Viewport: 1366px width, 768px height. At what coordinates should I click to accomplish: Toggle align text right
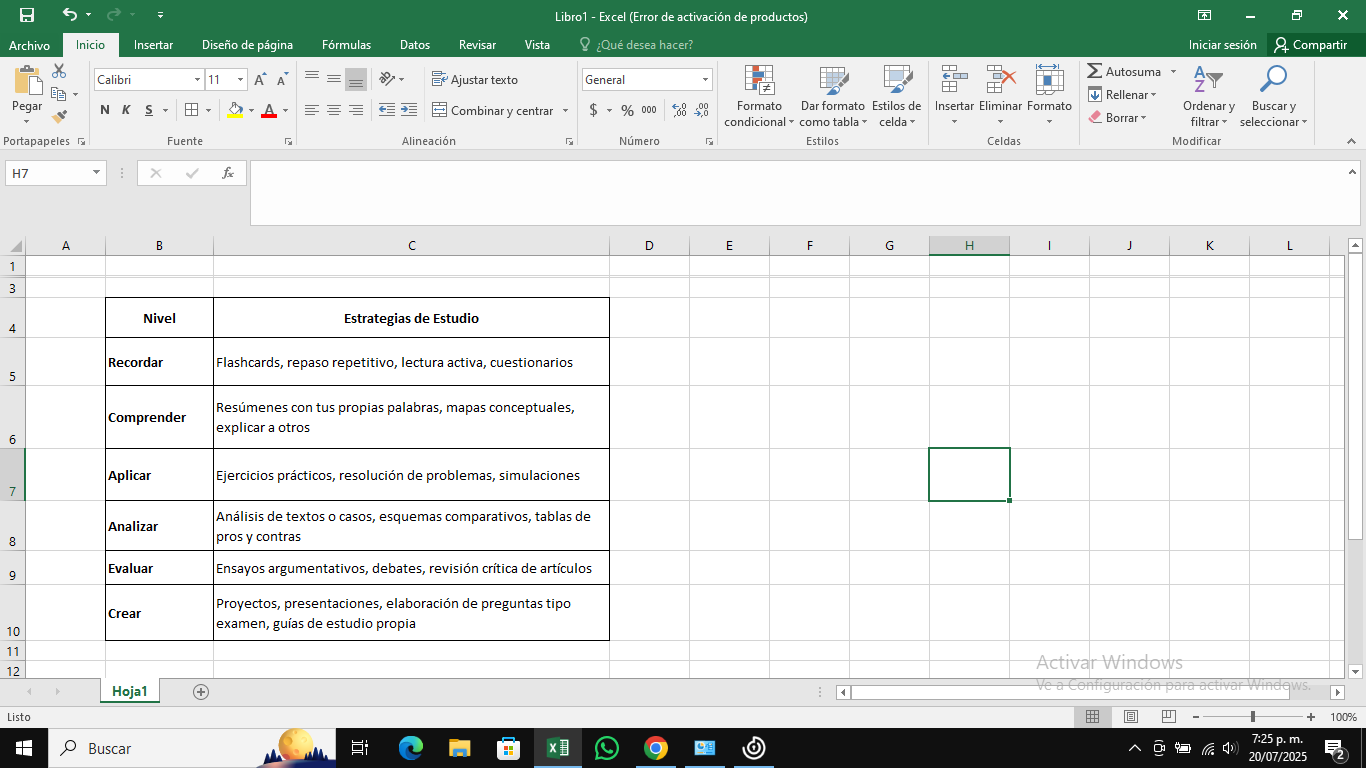[x=356, y=110]
